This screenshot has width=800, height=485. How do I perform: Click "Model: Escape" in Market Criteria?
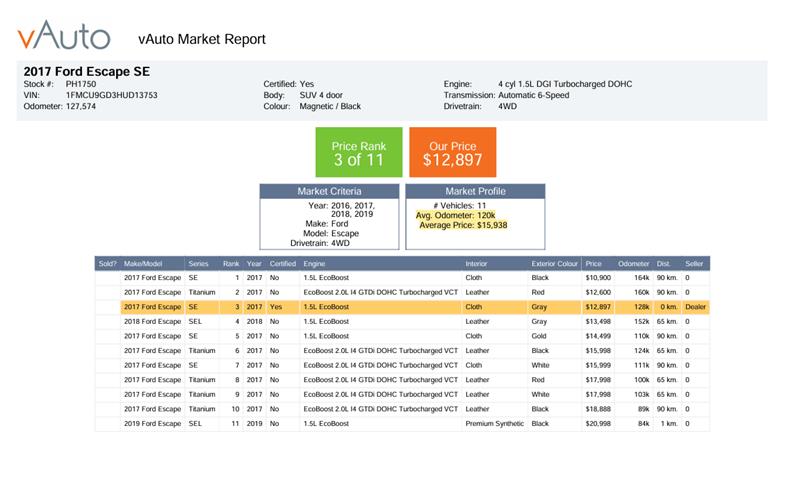point(331,234)
